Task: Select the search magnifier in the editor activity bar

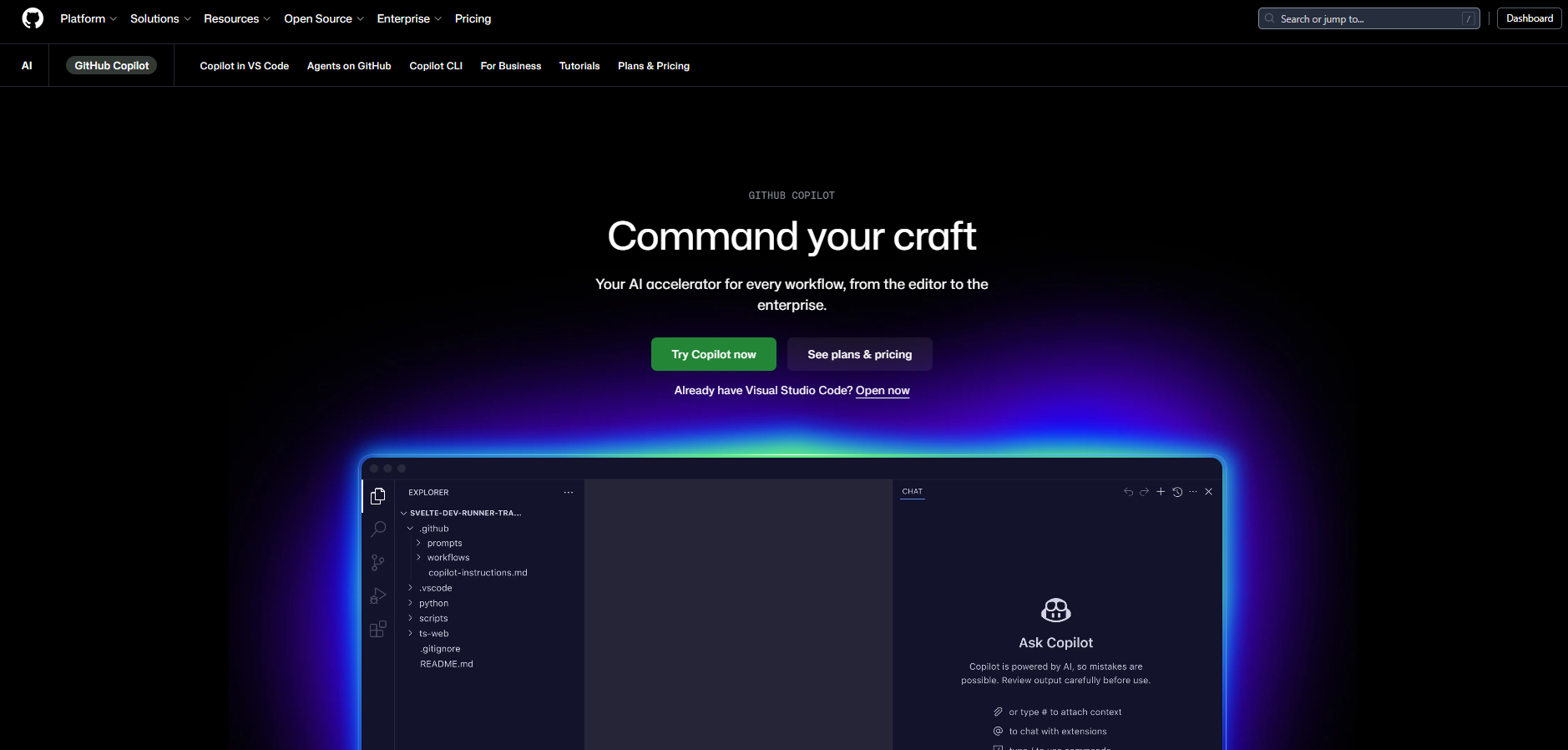Action: coord(378,529)
